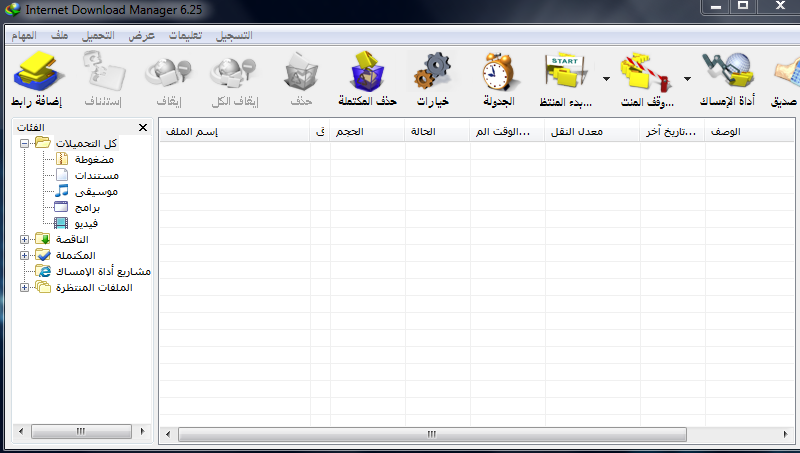The width and height of the screenshot is (800, 453).
Task: Expand the Queues (الملفات المنتظرة) tree node
Action: [24, 287]
